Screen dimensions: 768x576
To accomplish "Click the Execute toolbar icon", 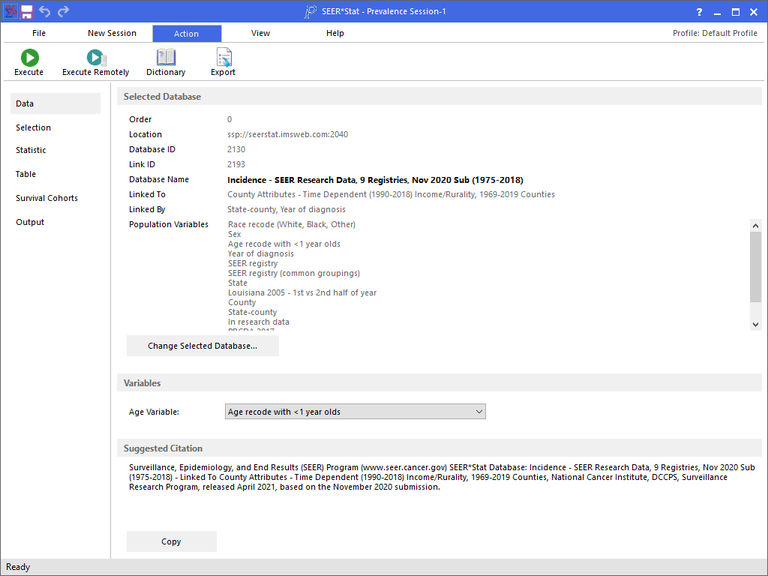I will [x=29, y=59].
